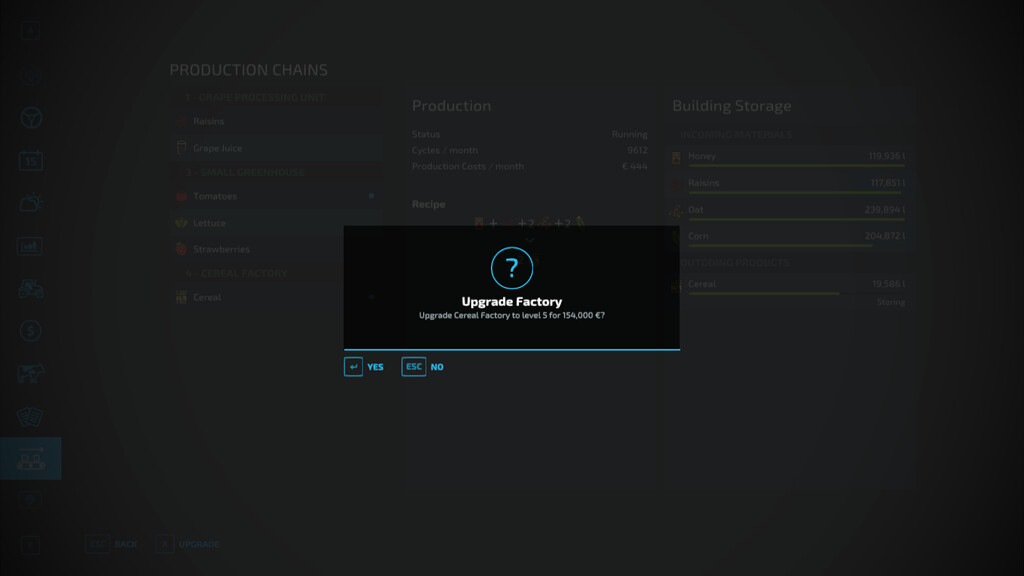Click the question mark icon in the dialog
This screenshot has width=1024, height=576.
(x=512, y=268)
